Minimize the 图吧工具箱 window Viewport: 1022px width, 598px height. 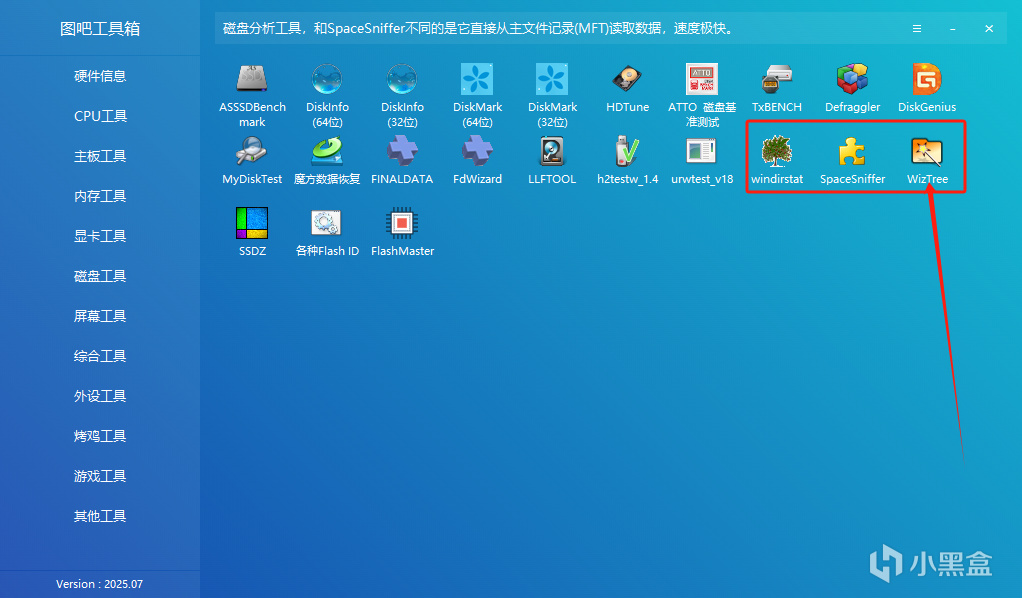[x=952, y=29]
